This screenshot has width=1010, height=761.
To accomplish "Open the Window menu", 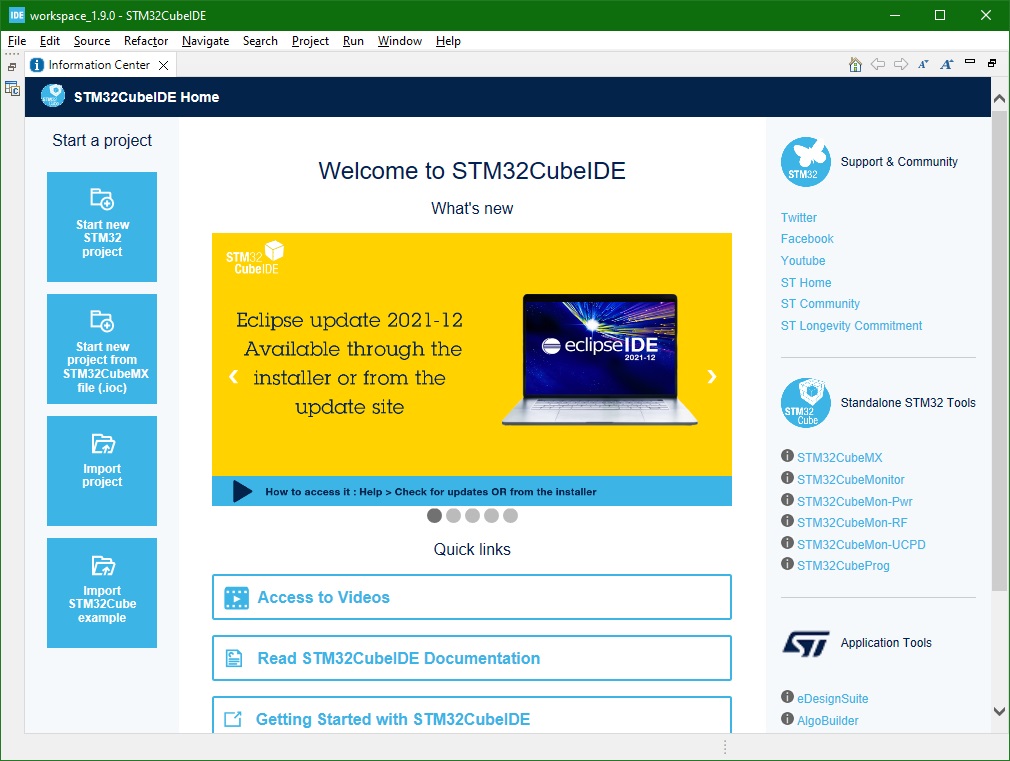I will [x=399, y=41].
